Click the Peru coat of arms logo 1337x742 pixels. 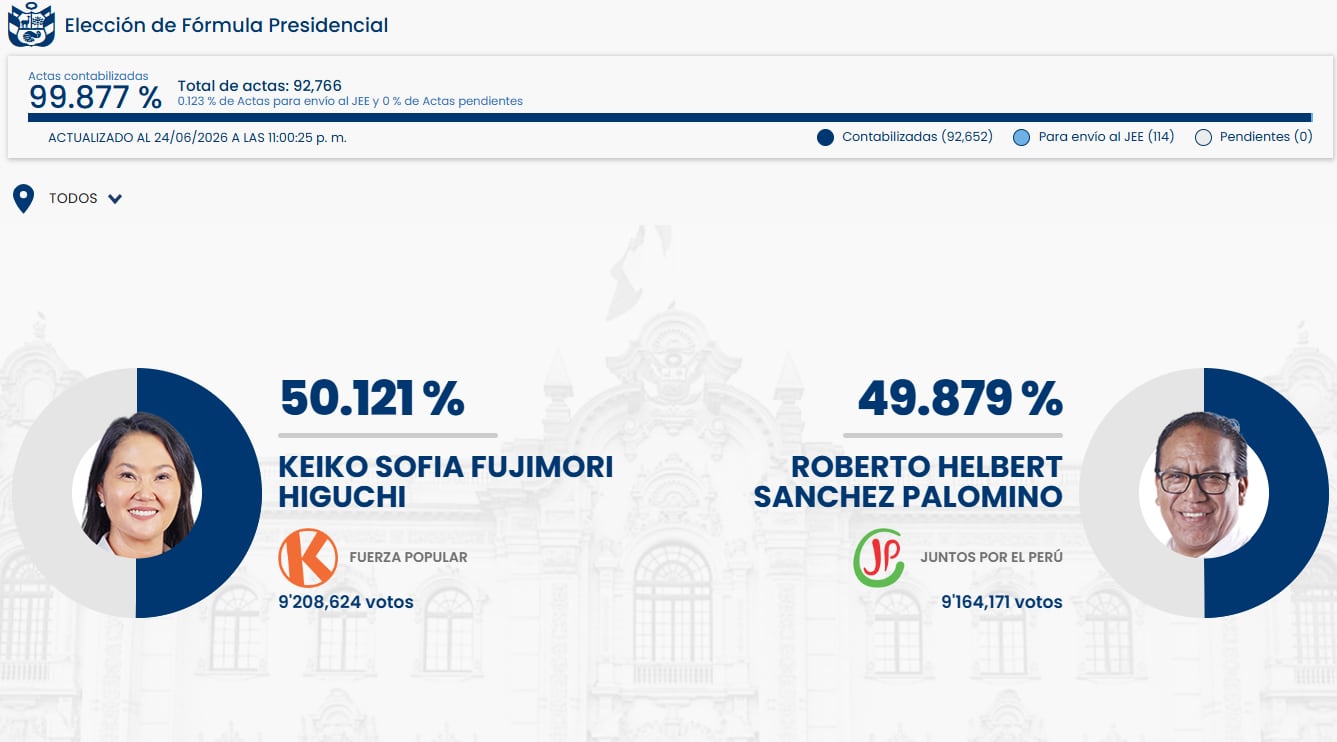pyautogui.click(x=31, y=24)
